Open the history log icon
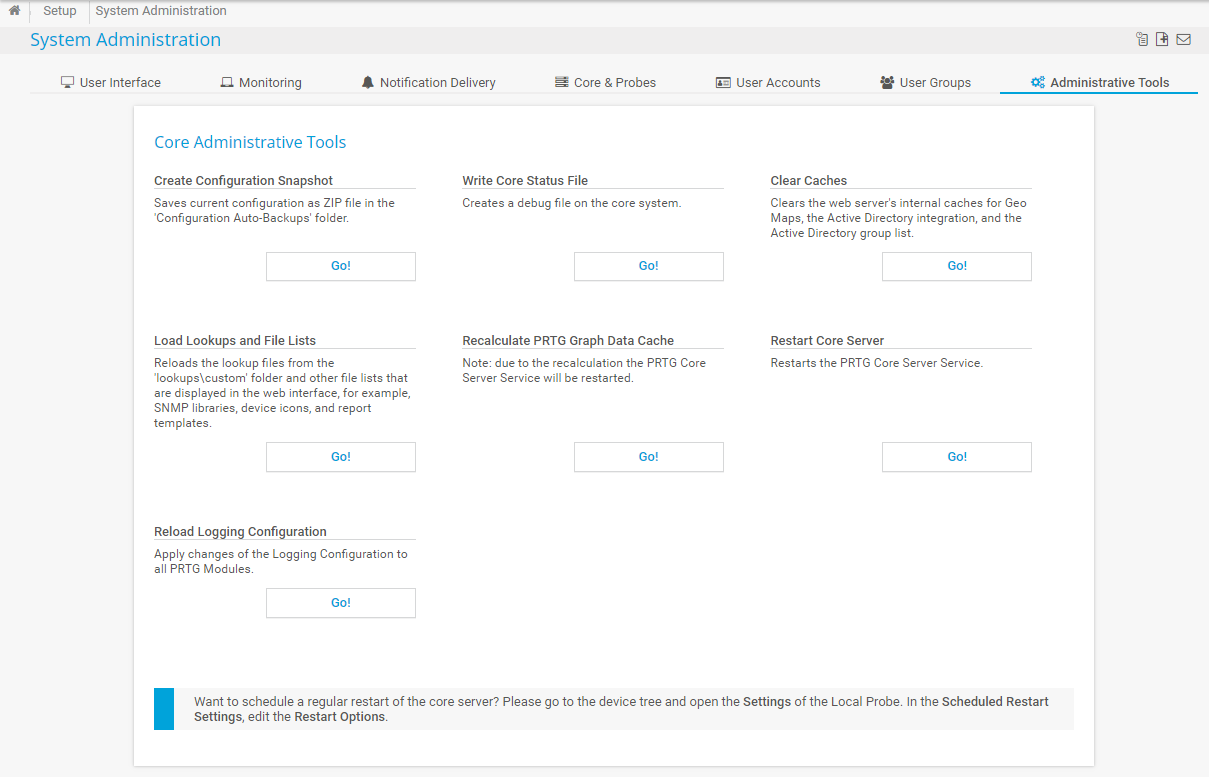Screen dimensions: 1209x777 point(1142,40)
